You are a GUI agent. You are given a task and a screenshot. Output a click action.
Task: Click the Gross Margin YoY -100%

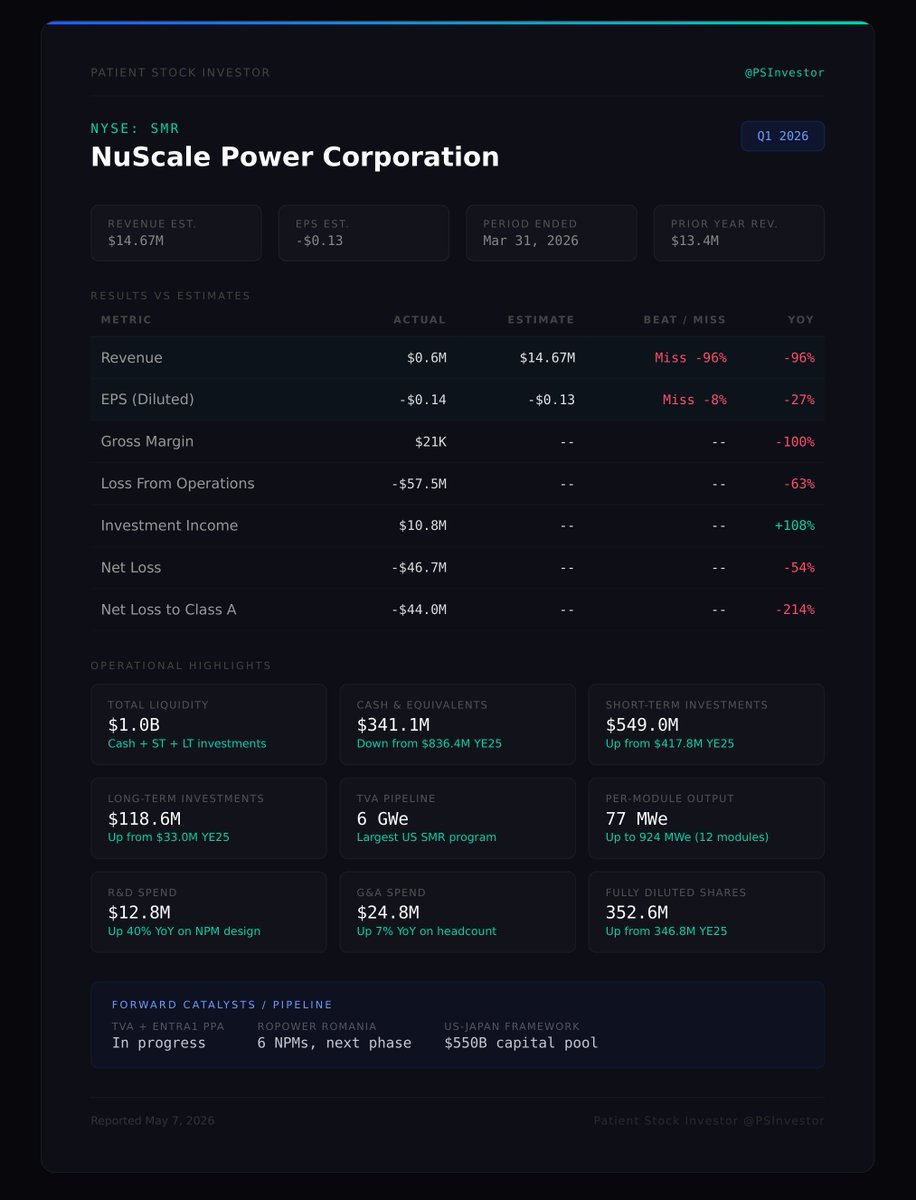coord(795,442)
